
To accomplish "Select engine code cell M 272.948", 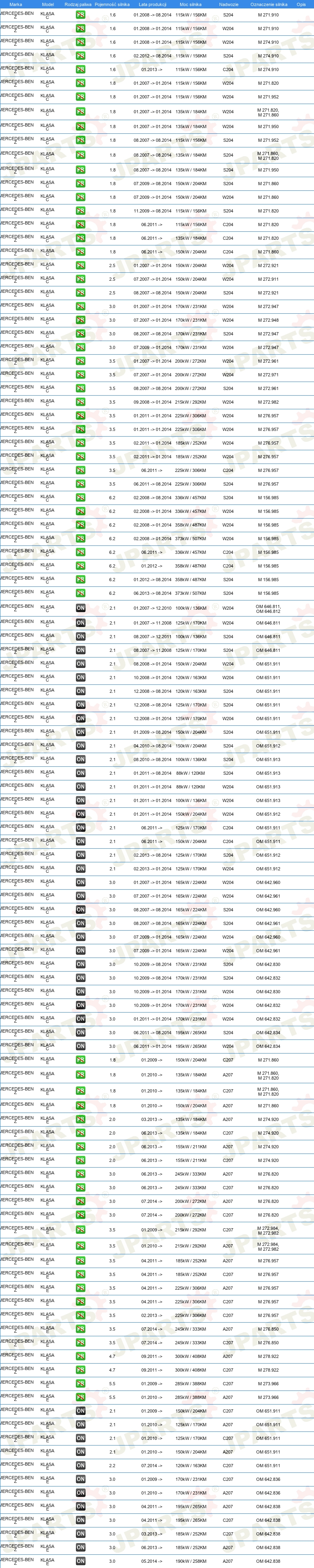I will click(268, 320).
